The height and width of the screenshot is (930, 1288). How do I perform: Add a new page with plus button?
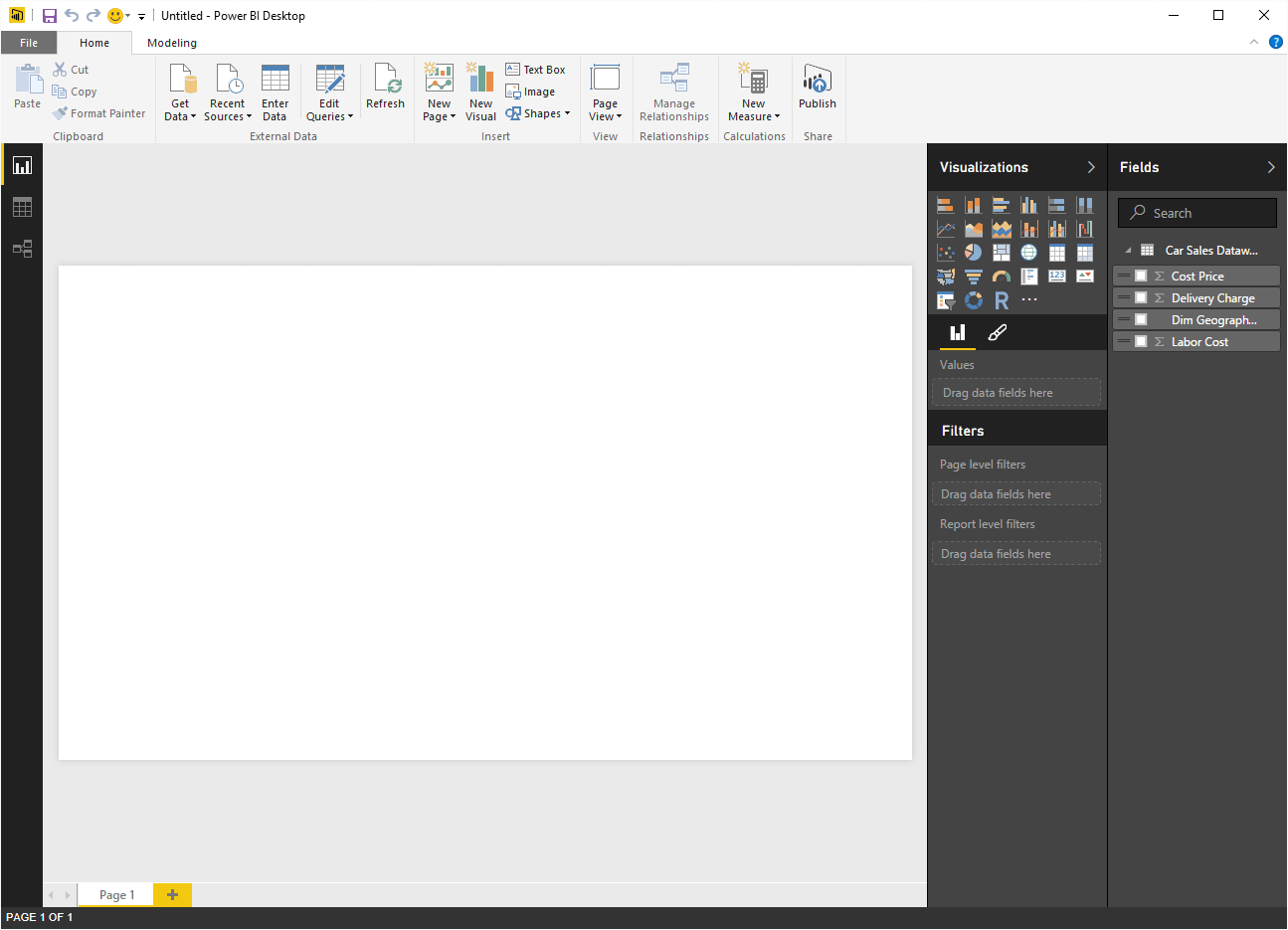(172, 894)
